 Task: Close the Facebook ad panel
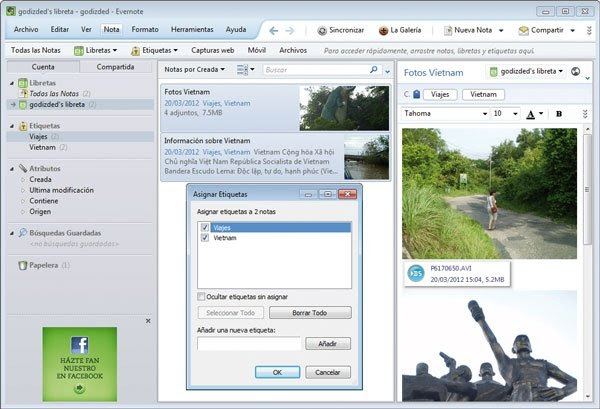click(148, 321)
